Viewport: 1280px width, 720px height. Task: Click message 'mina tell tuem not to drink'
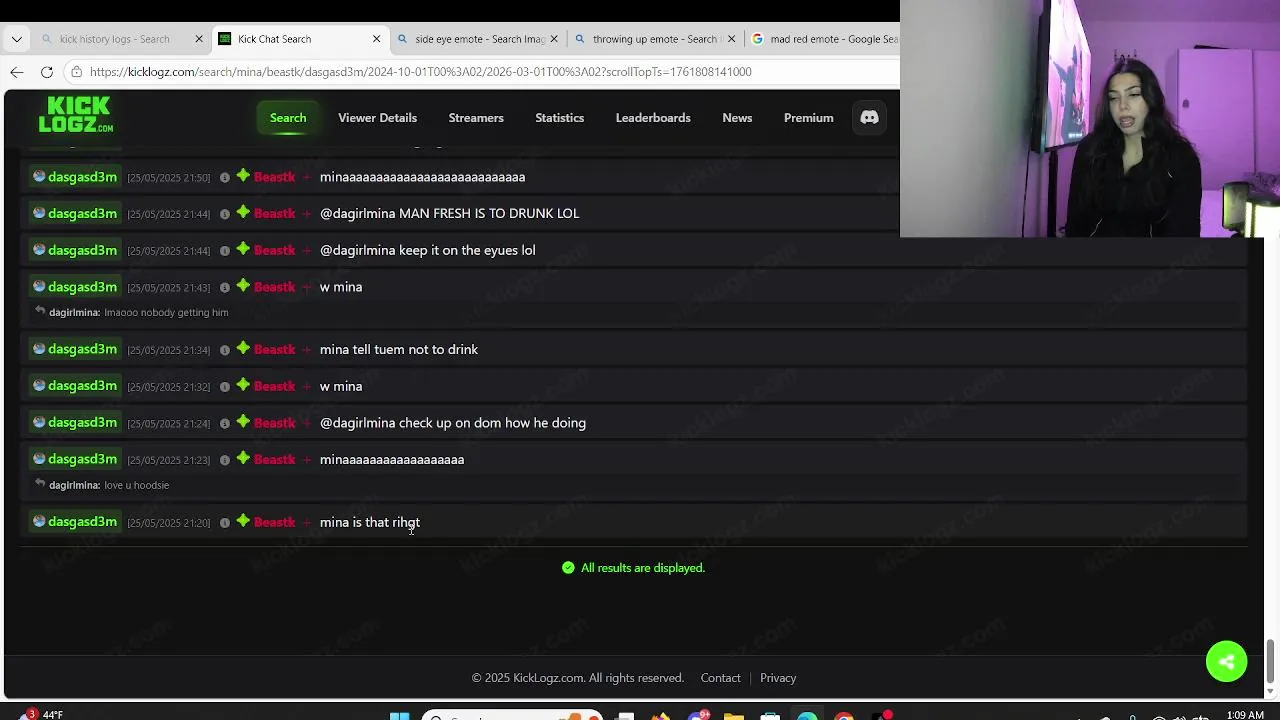[x=399, y=349]
